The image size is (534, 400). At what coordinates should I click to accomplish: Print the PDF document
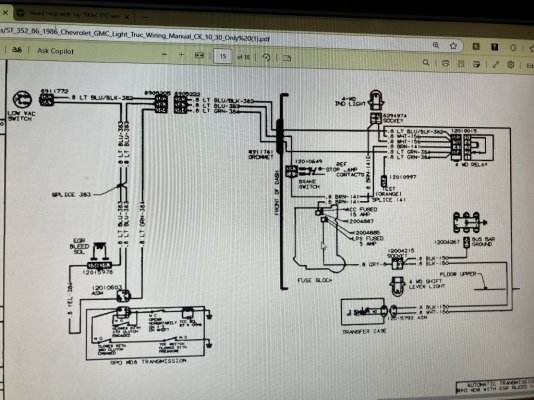[445, 63]
